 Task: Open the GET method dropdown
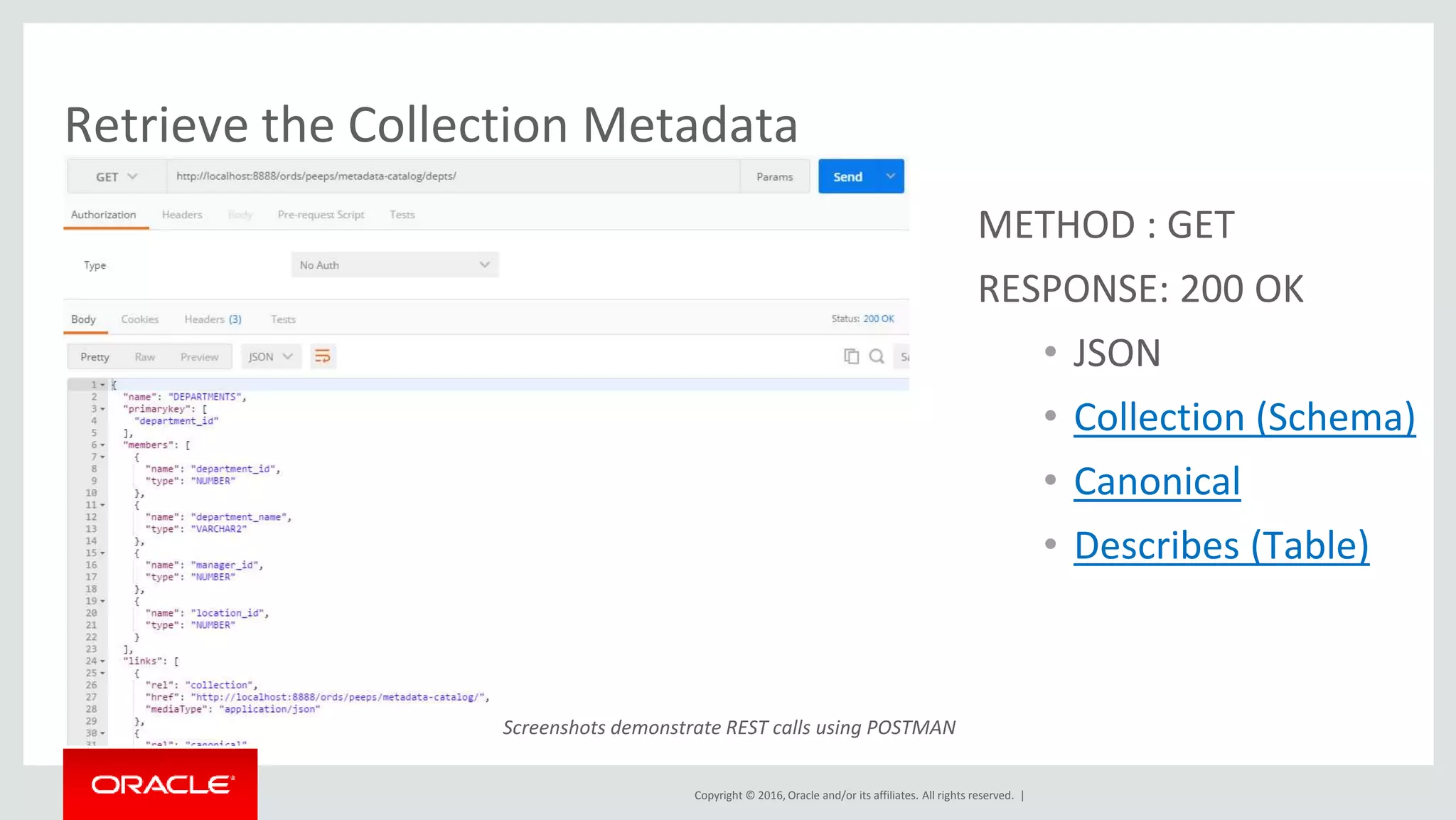point(117,176)
